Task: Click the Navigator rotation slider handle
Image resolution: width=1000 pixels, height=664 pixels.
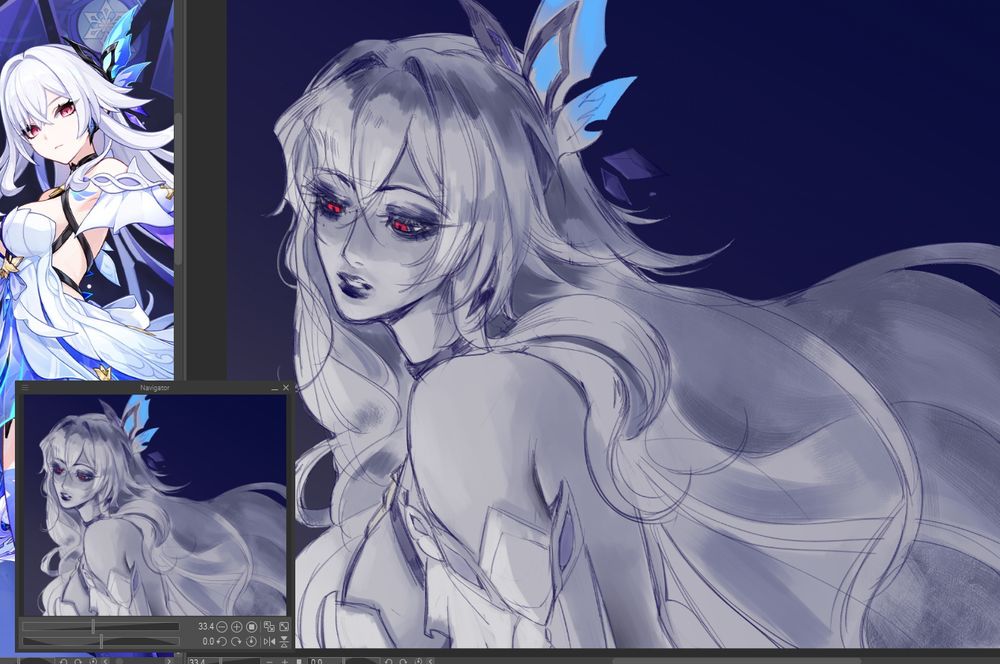Action: [101, 641]
